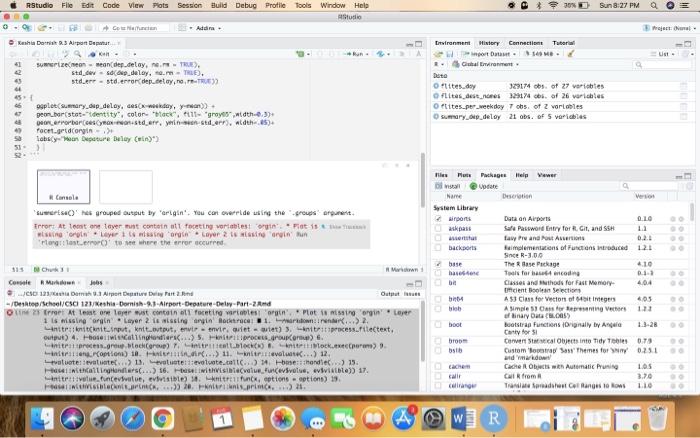Open the Session menu
700x438 pixels.
click(x=189, y=5)
